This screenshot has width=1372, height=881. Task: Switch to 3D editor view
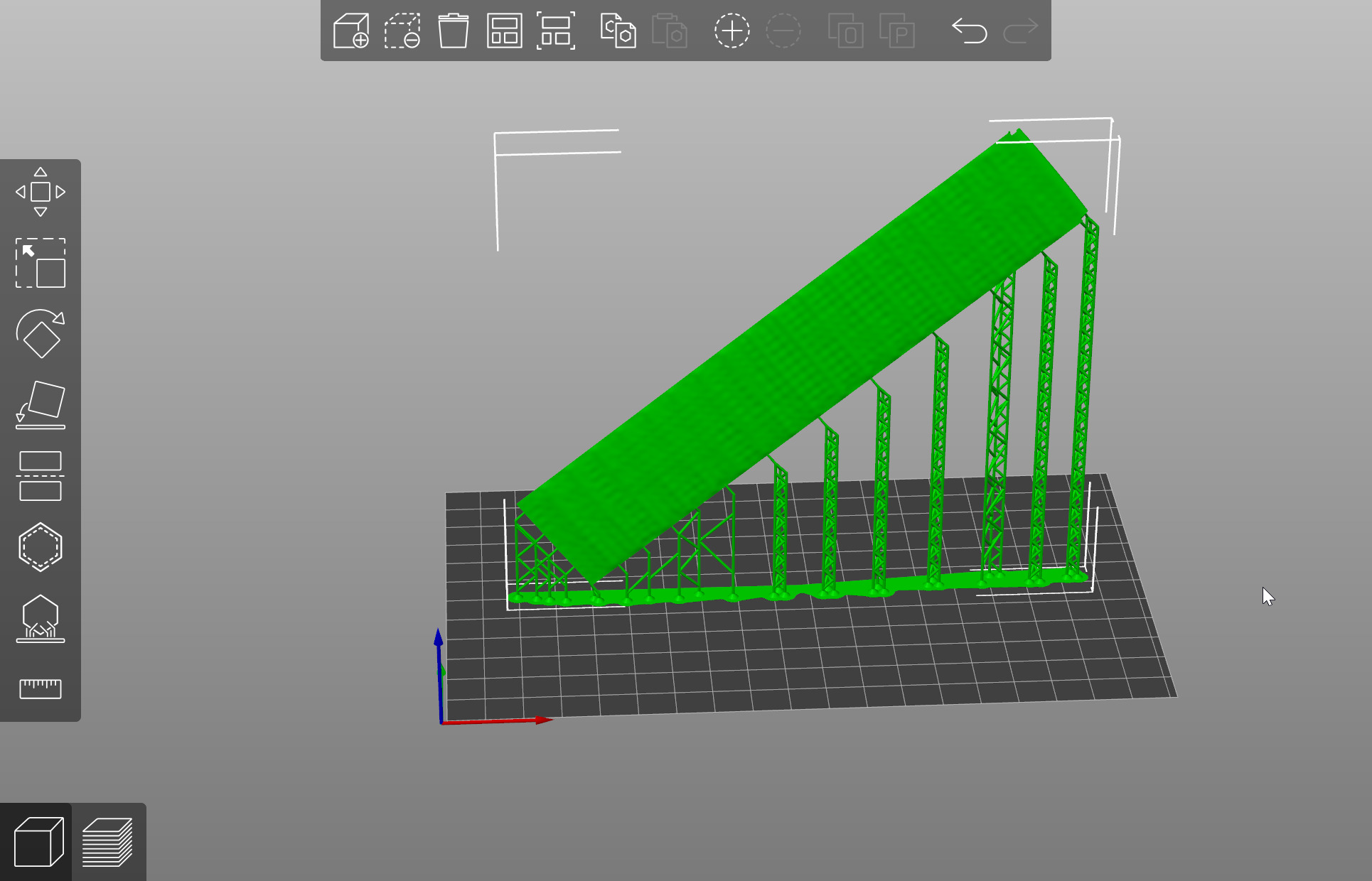click(x=37, y=842)
